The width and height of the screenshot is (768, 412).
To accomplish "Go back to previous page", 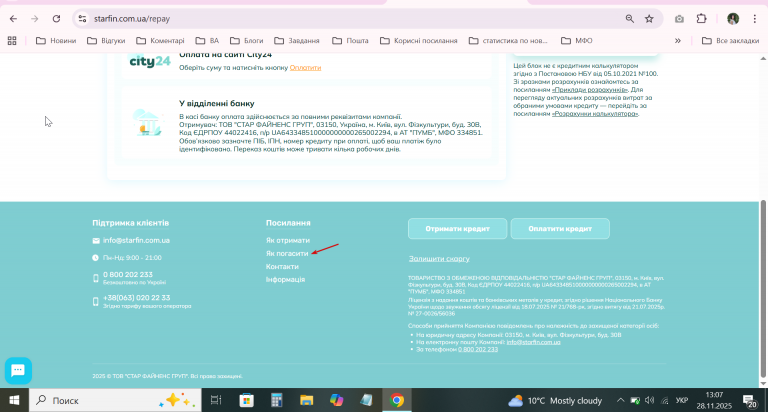I will [x=13, y=19].
